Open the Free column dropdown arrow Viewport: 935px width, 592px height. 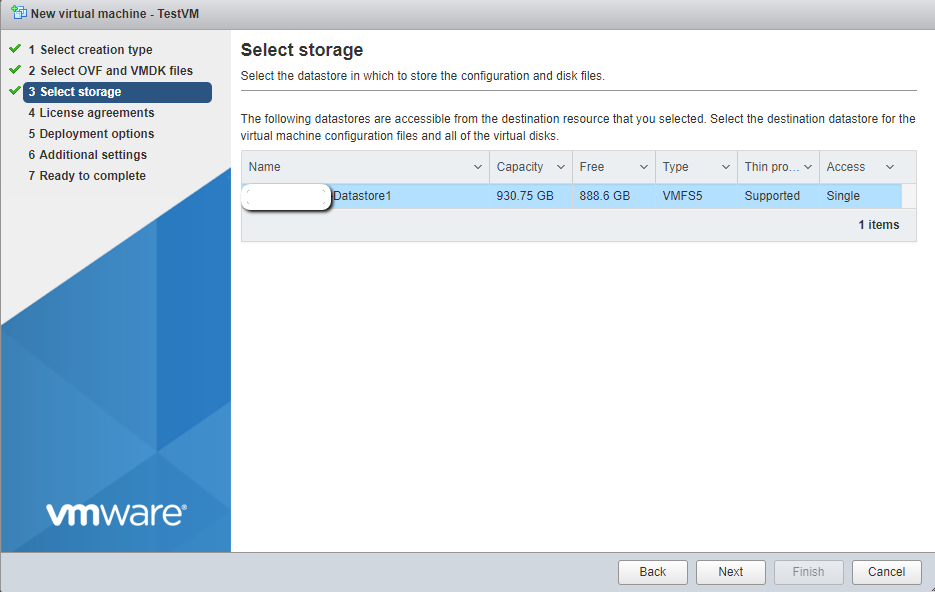click(x=643, y=167)
